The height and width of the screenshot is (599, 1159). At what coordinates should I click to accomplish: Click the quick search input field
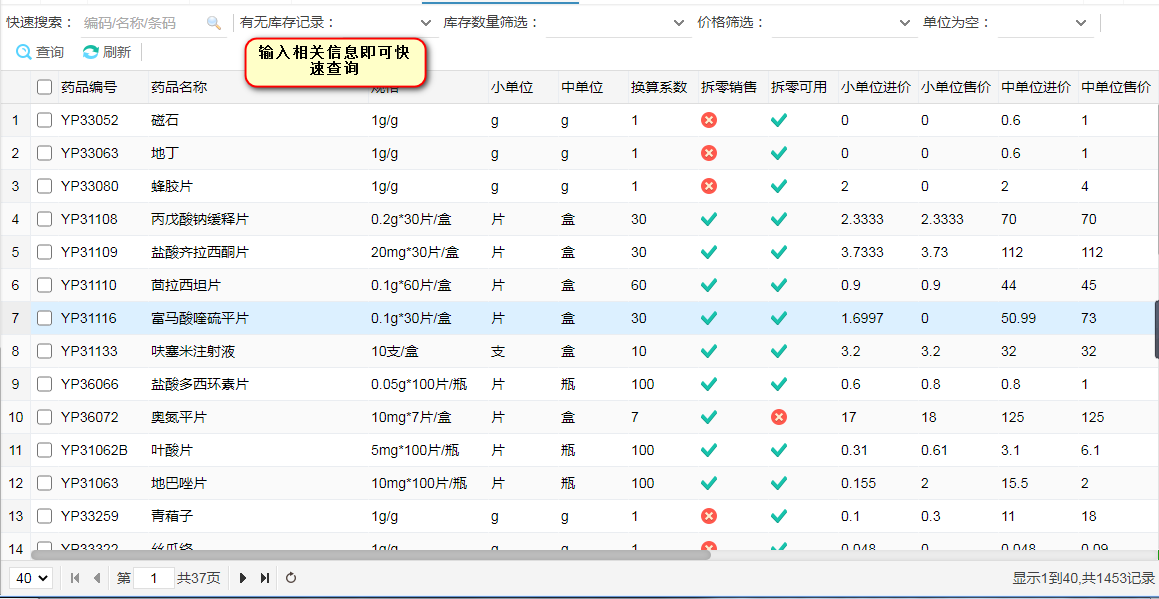(x=143, y=23)
